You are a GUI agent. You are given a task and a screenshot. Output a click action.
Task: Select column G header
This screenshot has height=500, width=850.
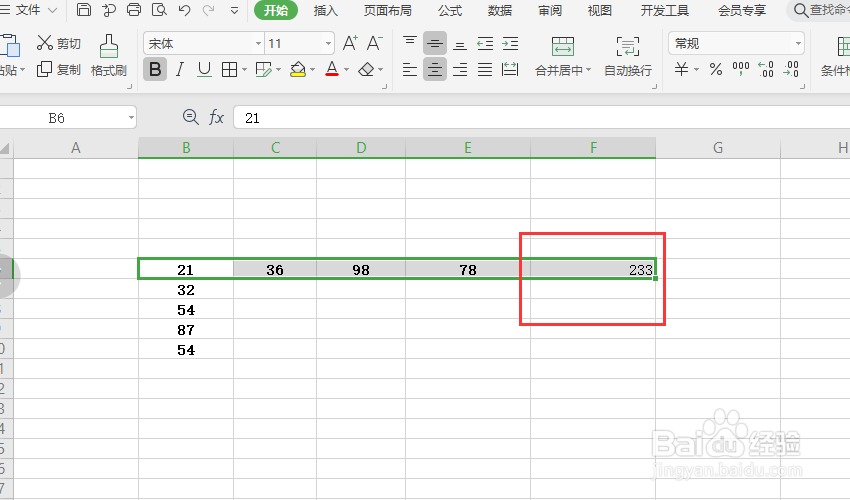(x=718, y=148)
